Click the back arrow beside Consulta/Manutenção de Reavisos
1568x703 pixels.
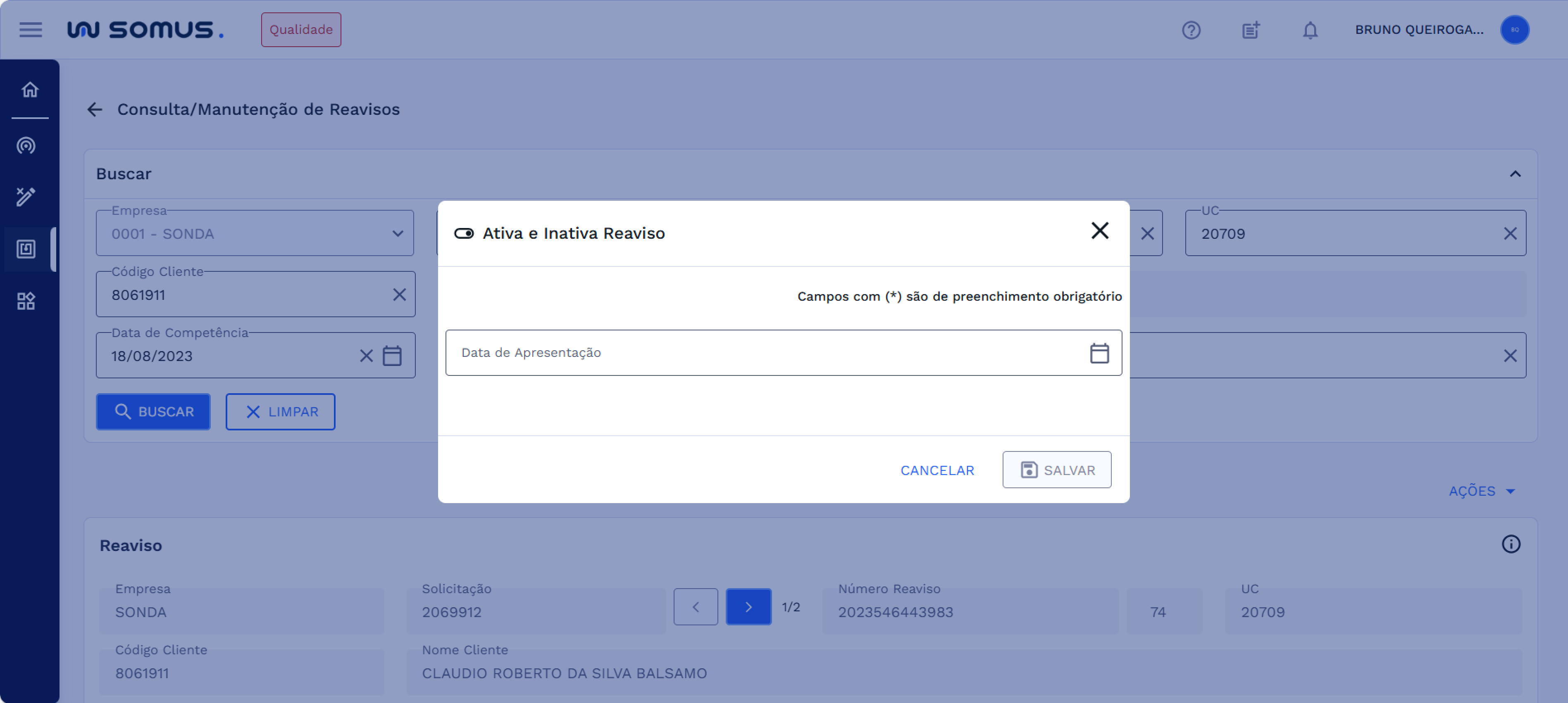(94, 109)
